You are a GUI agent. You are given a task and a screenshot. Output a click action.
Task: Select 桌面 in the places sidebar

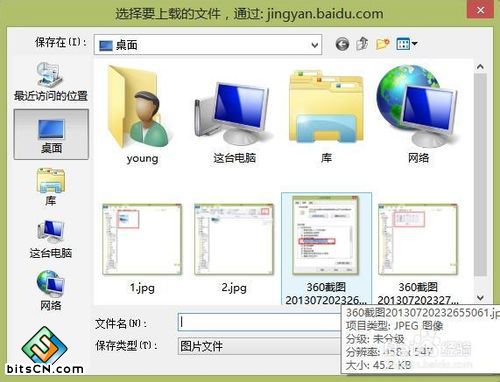pyautogui.click(x=51, y=134)
